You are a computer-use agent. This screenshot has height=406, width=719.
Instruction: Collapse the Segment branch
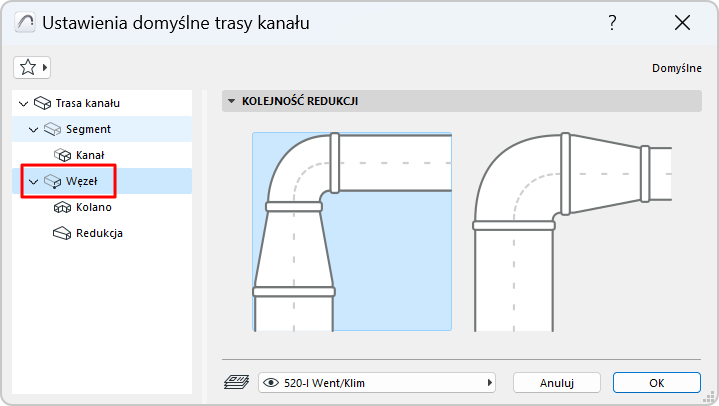34,129
